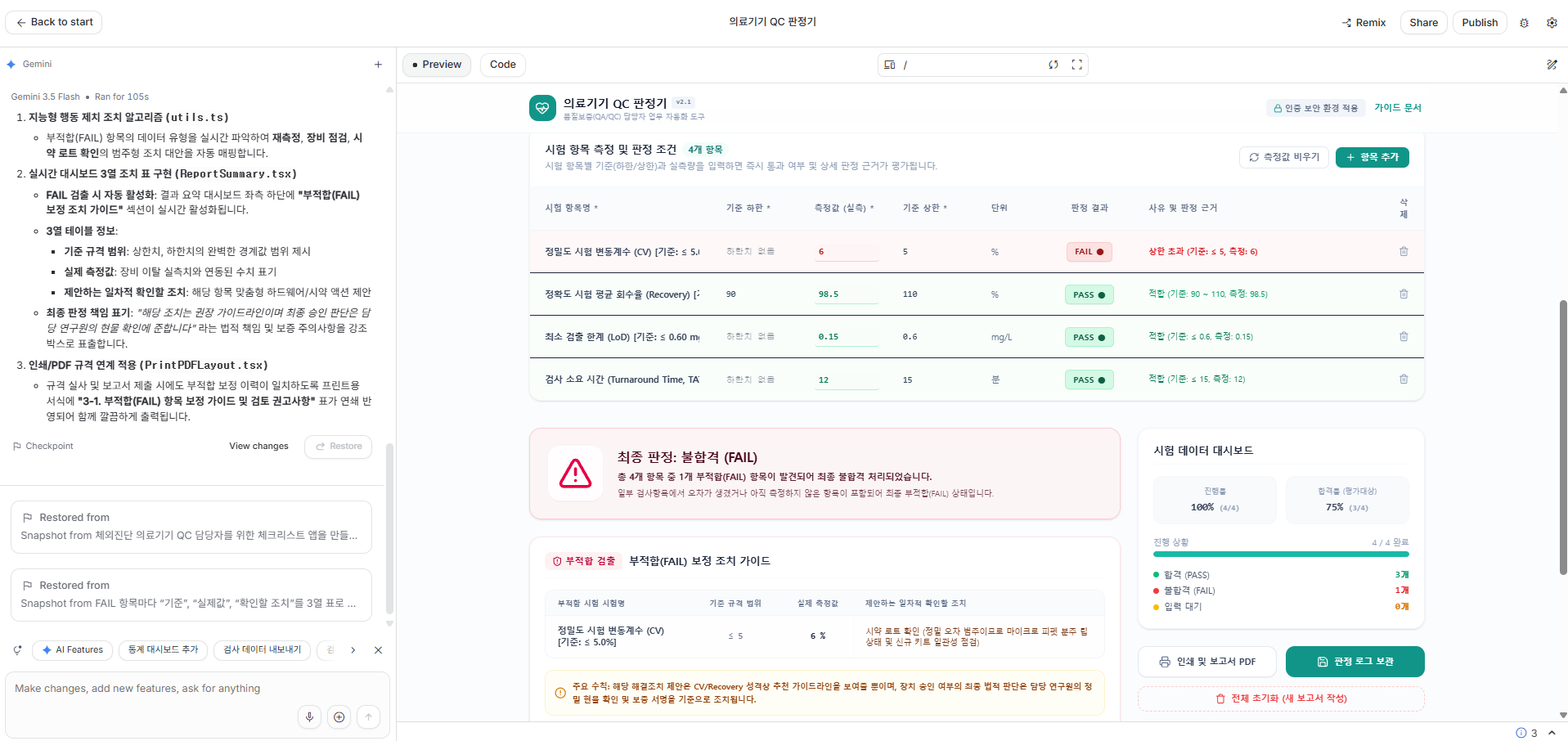This screenshot has width=1568, height=741.
Task: Refresh suggestions icon left of AI Features
Action: pyautogui.click(x=17, y=650)
